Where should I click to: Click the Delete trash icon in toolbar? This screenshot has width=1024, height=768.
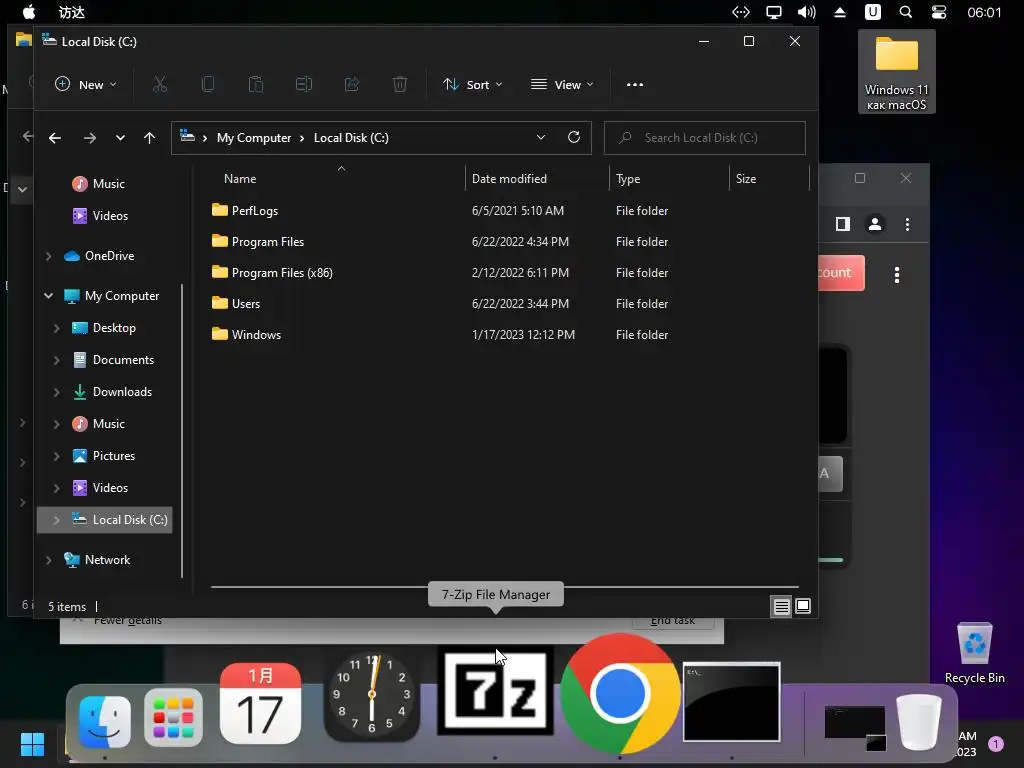point(400,84)
